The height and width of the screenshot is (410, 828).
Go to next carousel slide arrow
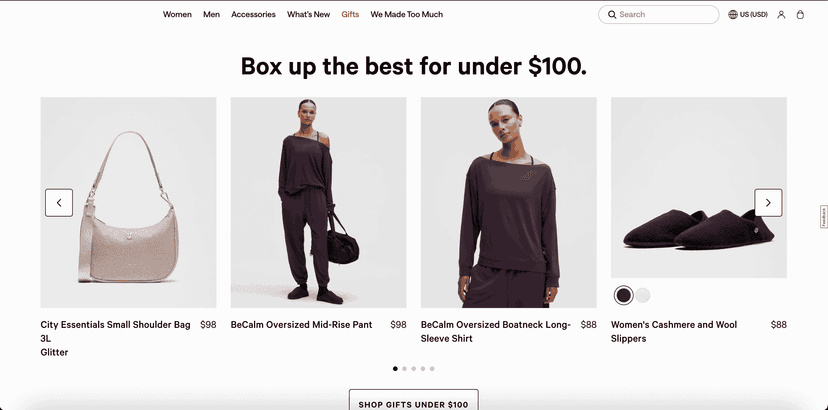pyautogui.click(x=768, y=202)
